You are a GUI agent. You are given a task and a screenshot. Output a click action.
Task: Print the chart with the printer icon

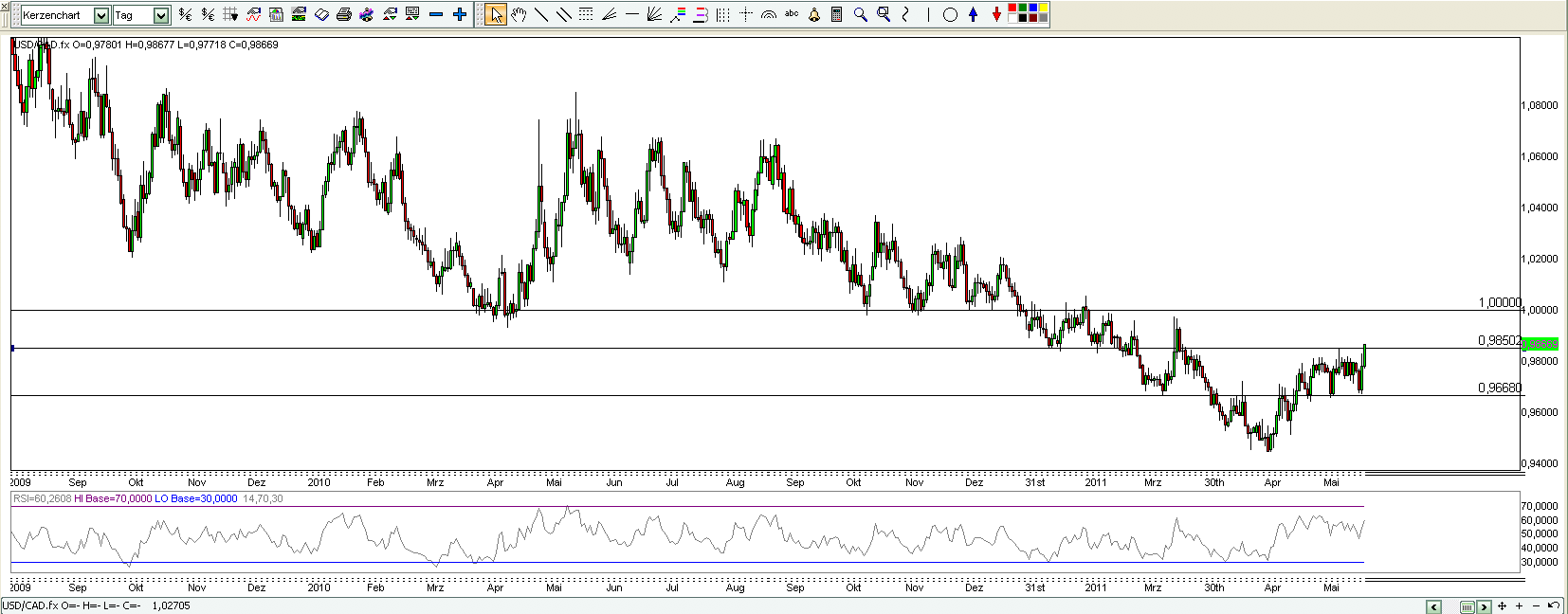click(344, 14)
